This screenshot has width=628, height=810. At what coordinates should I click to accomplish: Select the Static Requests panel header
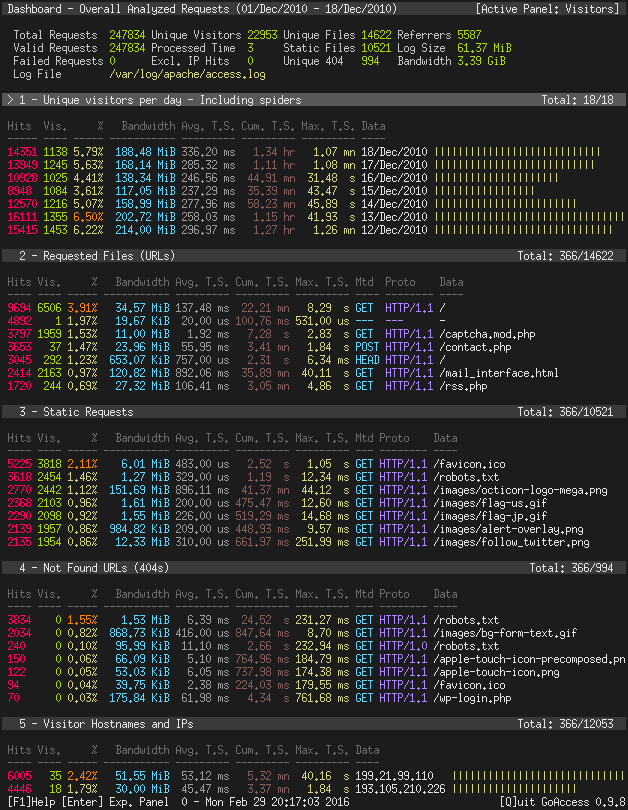[x=314, y=412]
